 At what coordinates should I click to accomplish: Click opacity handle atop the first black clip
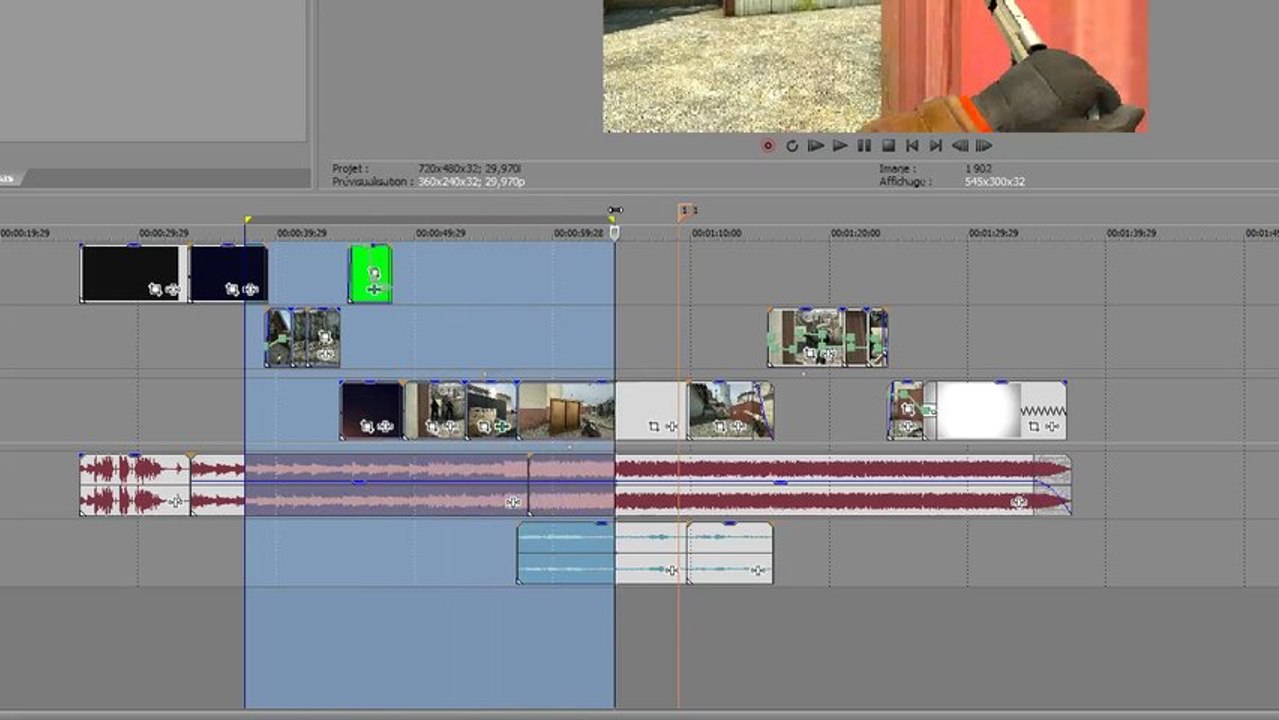coord(134,245)
